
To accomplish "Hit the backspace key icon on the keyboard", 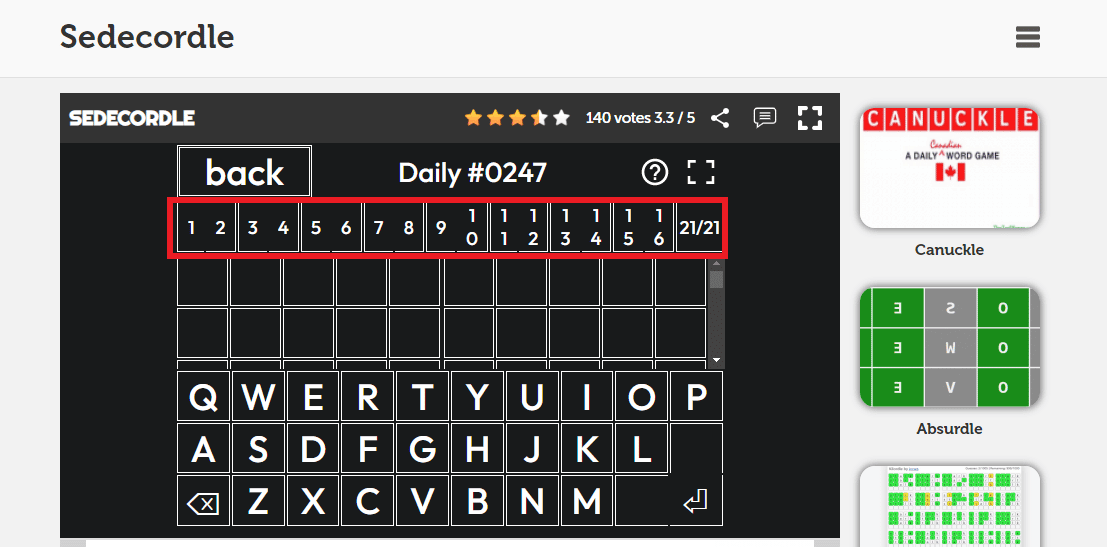I will point(203,501).
